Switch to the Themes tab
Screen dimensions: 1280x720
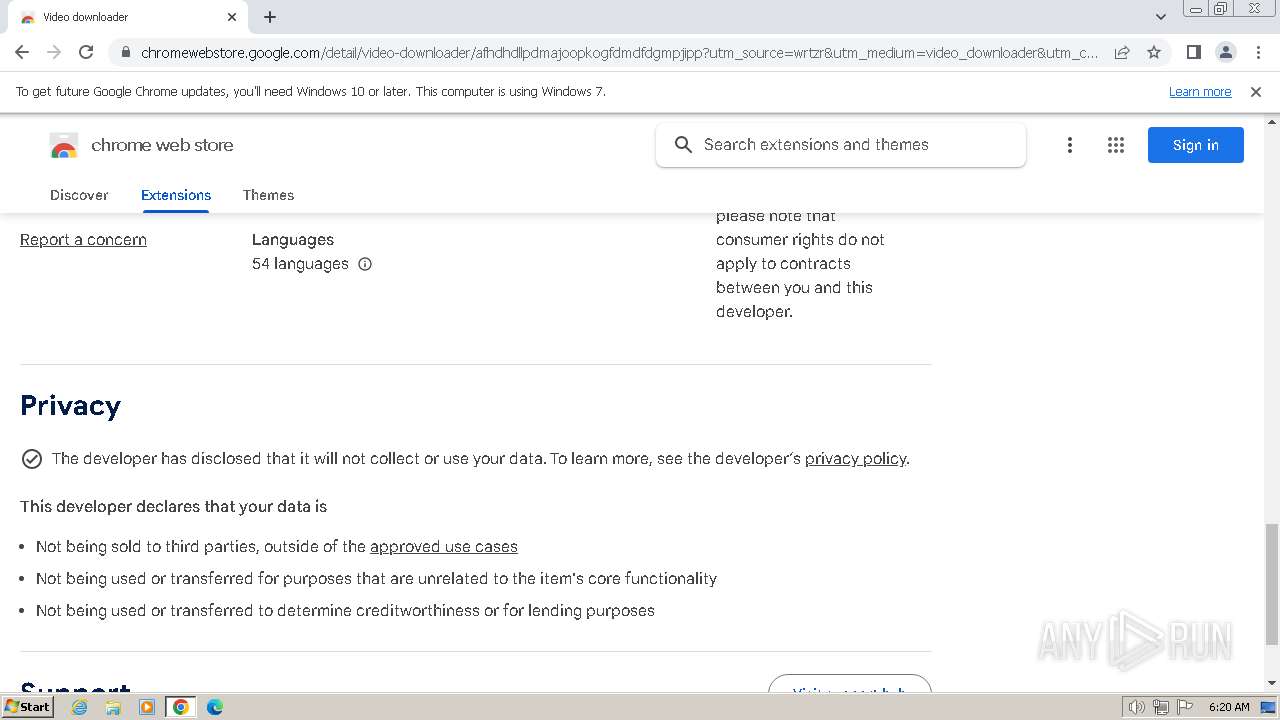point(268,195)
